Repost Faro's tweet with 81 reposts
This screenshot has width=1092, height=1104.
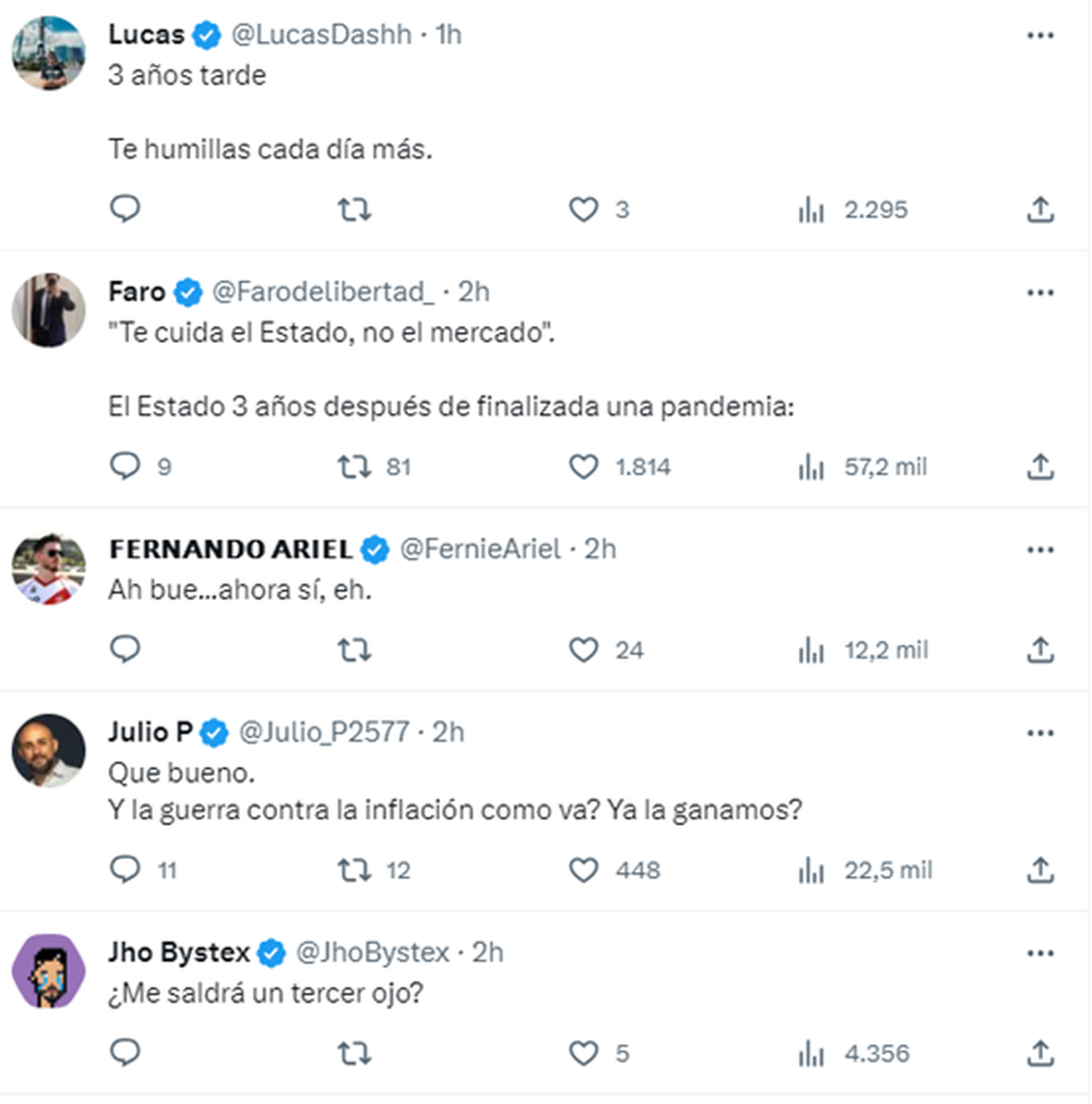[x=354, y=467]
